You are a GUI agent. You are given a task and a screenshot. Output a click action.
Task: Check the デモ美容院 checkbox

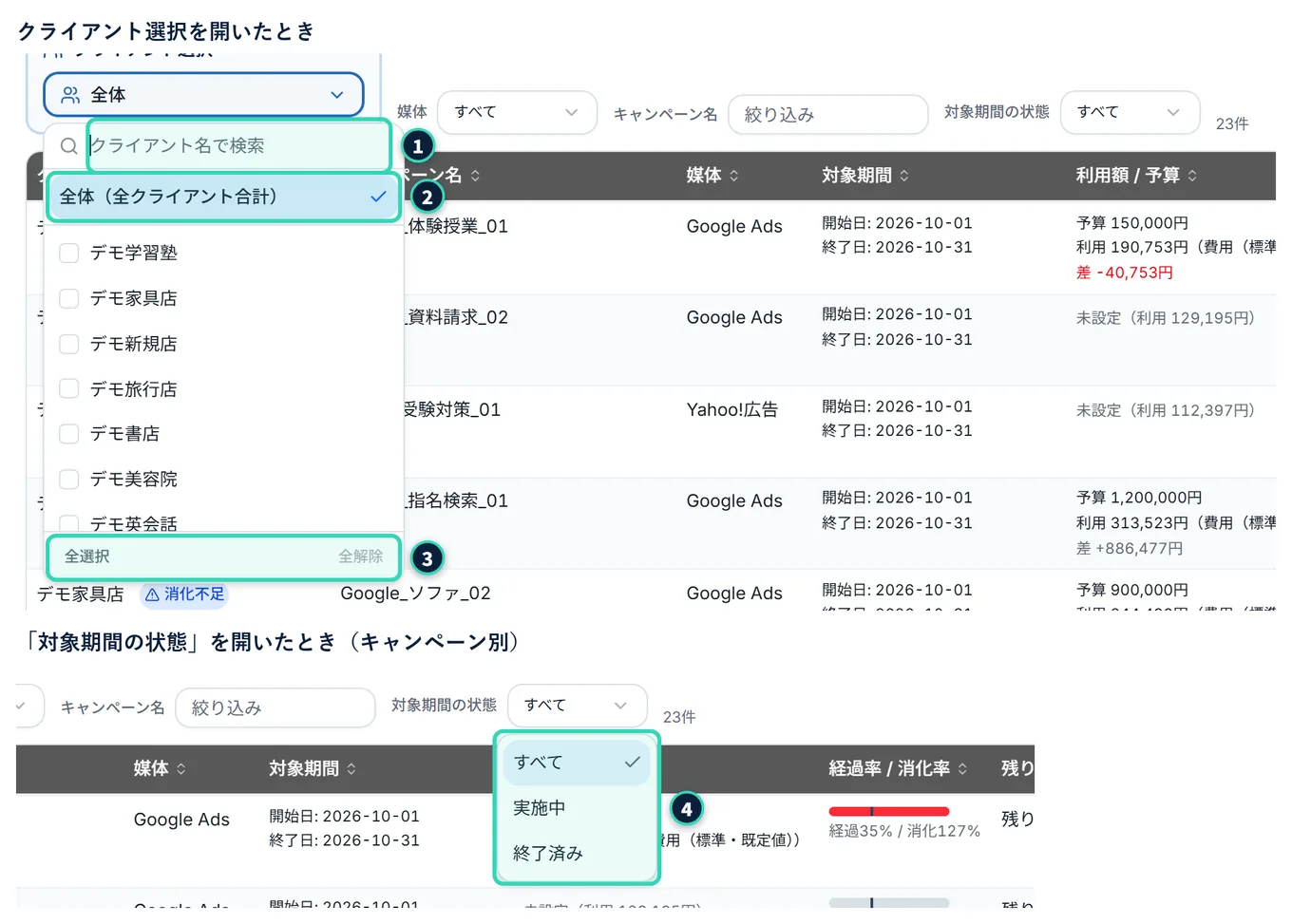pyautogui.click(x=68, y=480)
